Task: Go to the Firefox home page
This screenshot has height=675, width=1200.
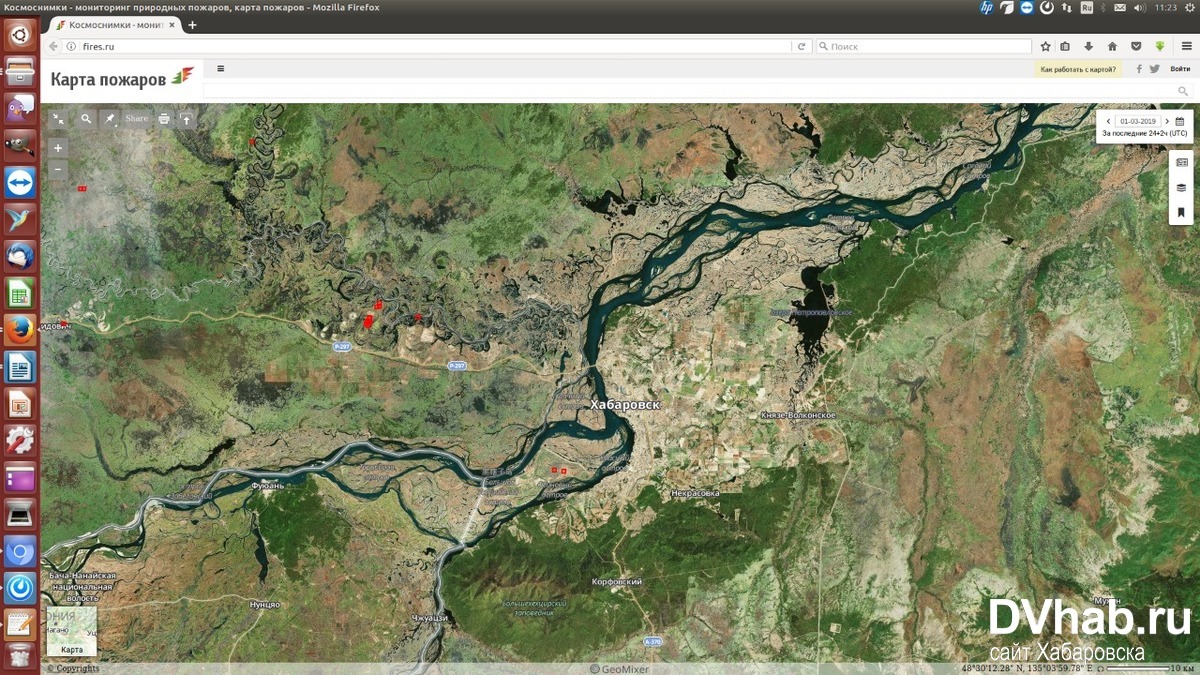Action: 1112,46
